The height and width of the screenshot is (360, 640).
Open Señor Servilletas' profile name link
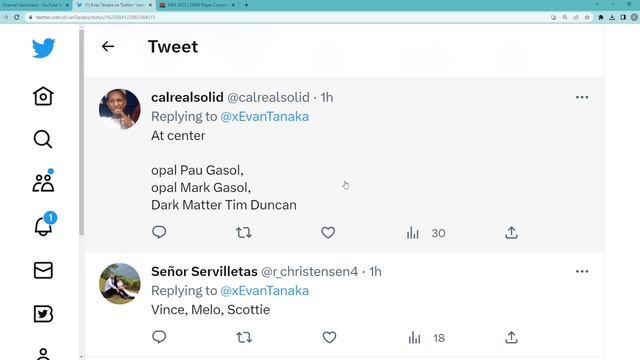pos(204,271)
